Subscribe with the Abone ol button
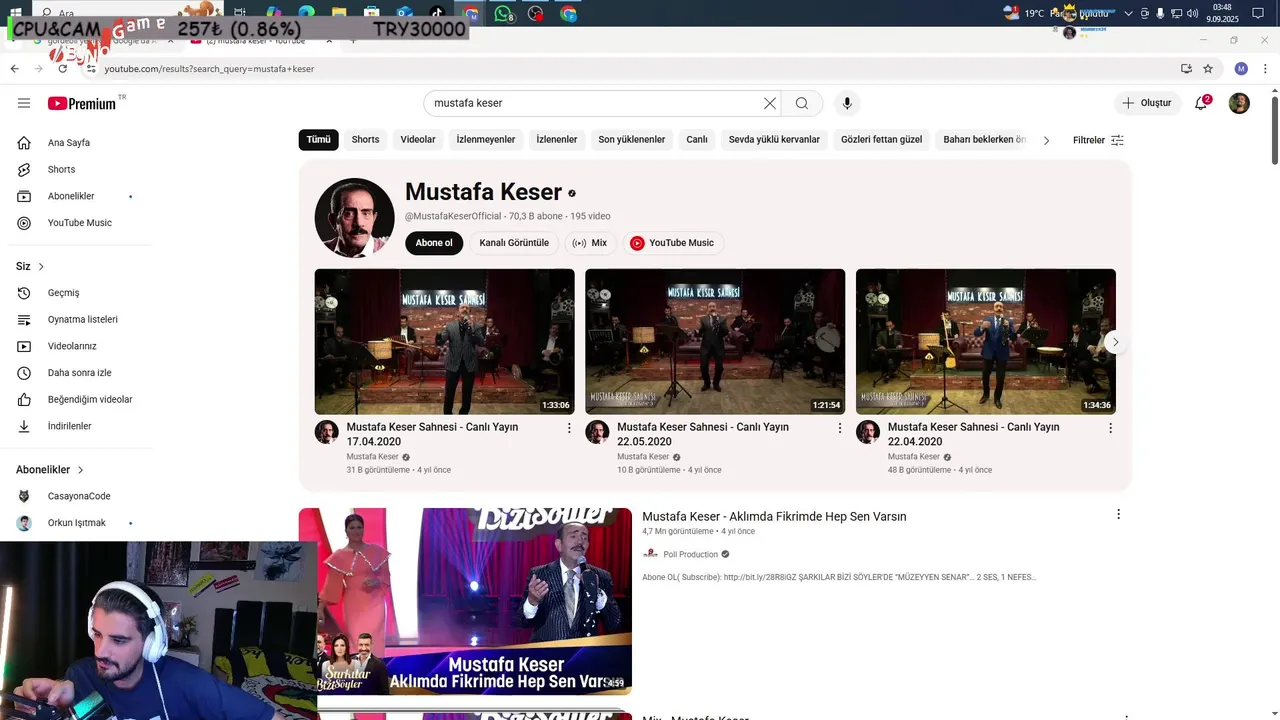1280x720 pixels. coord(434,243)
